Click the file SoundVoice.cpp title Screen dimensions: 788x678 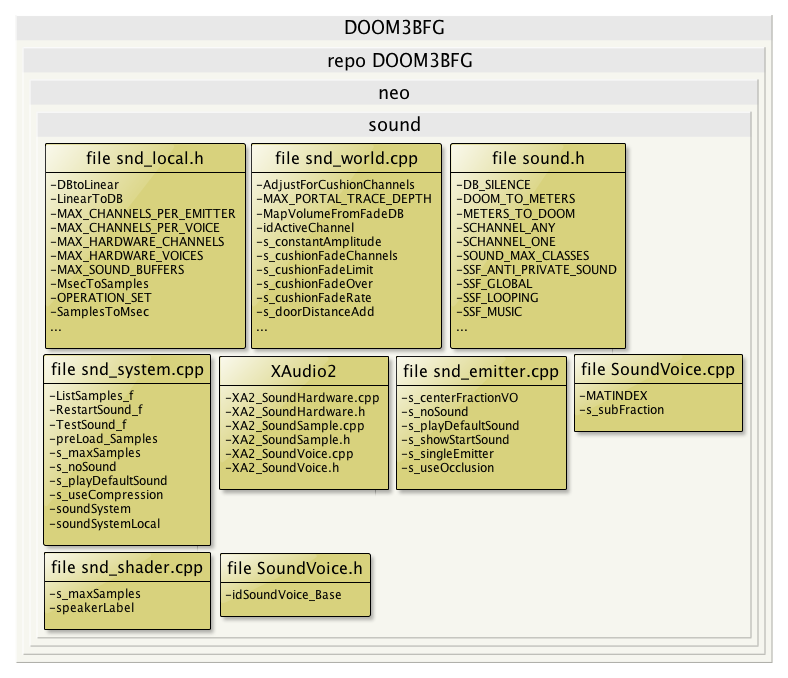tap(658, 369)
